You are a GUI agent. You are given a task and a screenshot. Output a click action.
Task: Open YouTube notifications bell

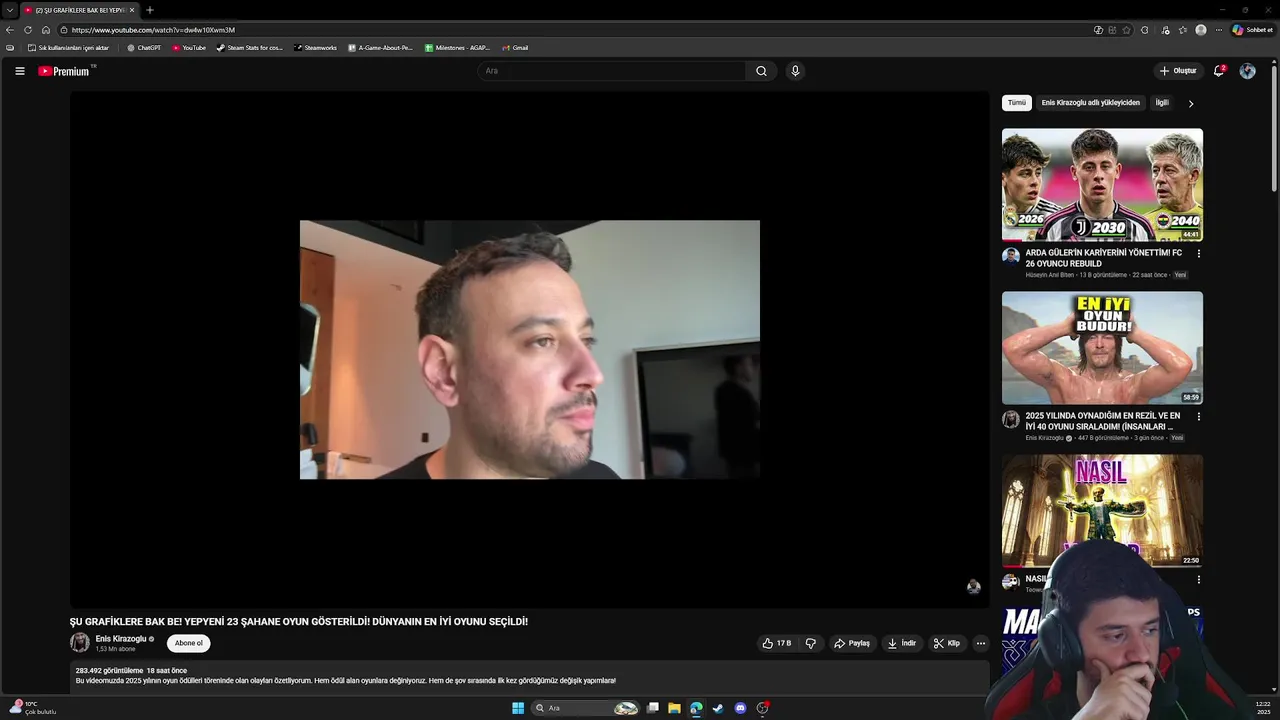click(x=1219, y=71)
